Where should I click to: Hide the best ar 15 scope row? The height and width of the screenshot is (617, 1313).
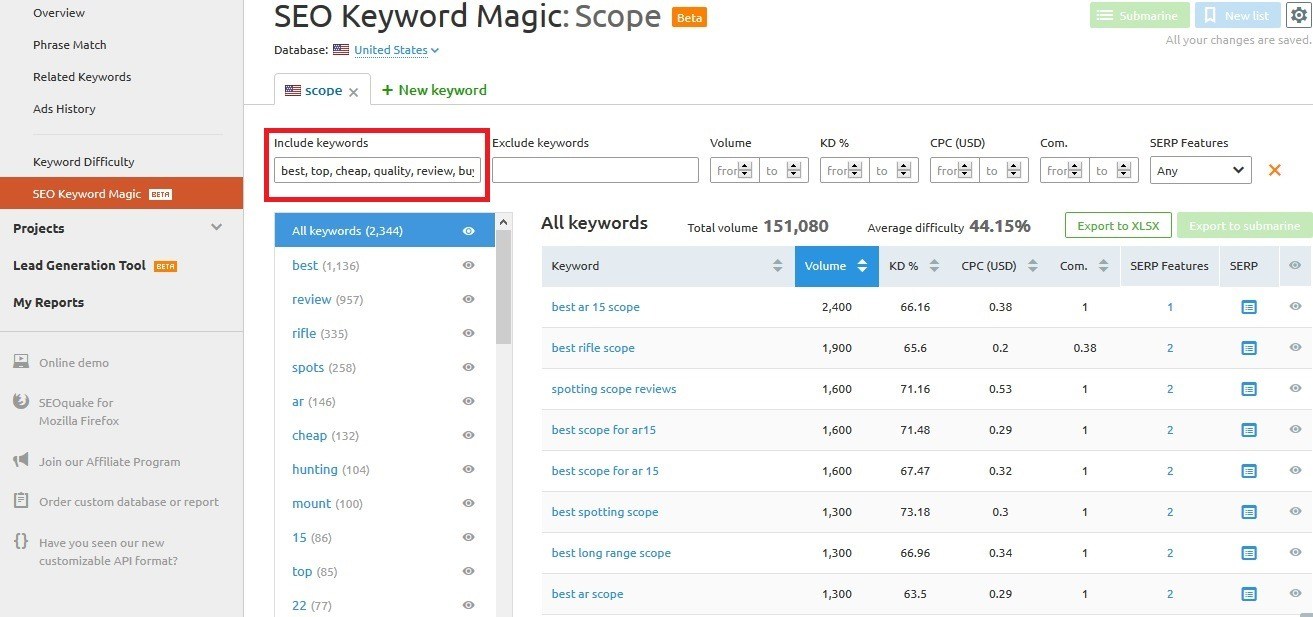coord(1295,307)
